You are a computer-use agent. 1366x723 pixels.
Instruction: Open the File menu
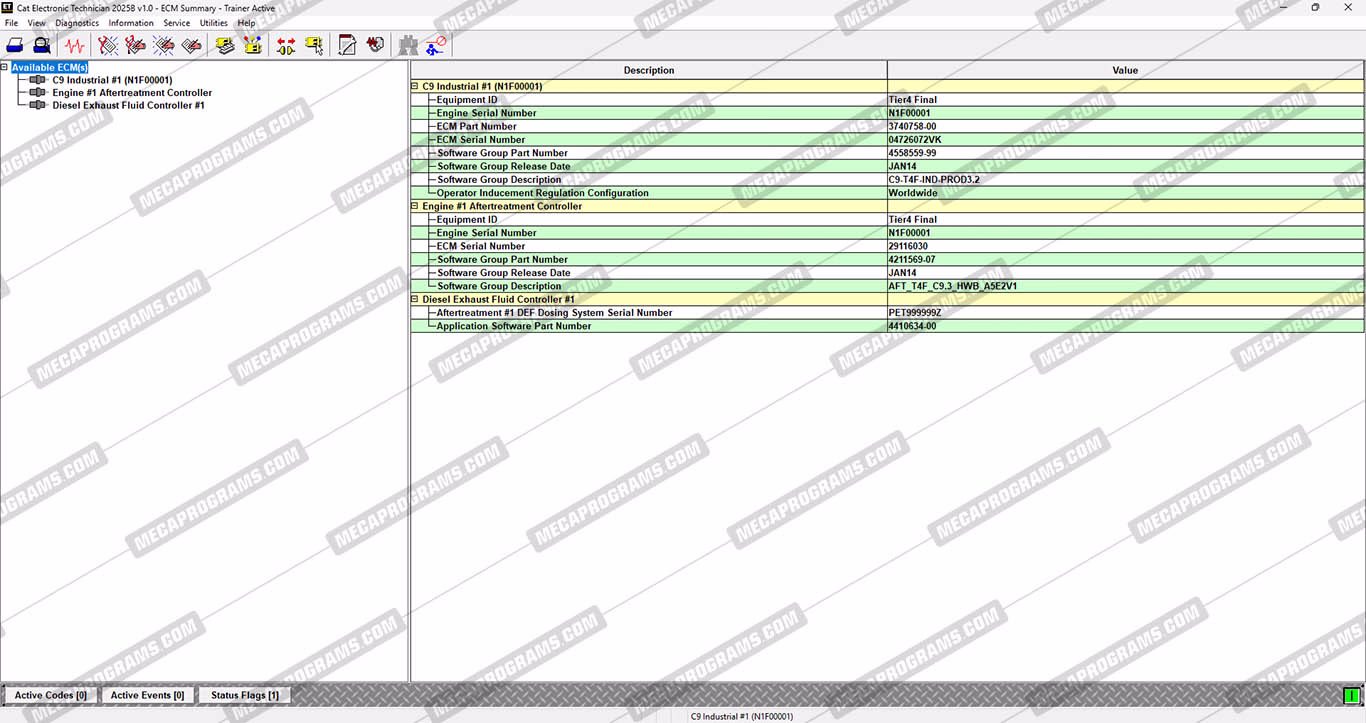coord(11,23)
